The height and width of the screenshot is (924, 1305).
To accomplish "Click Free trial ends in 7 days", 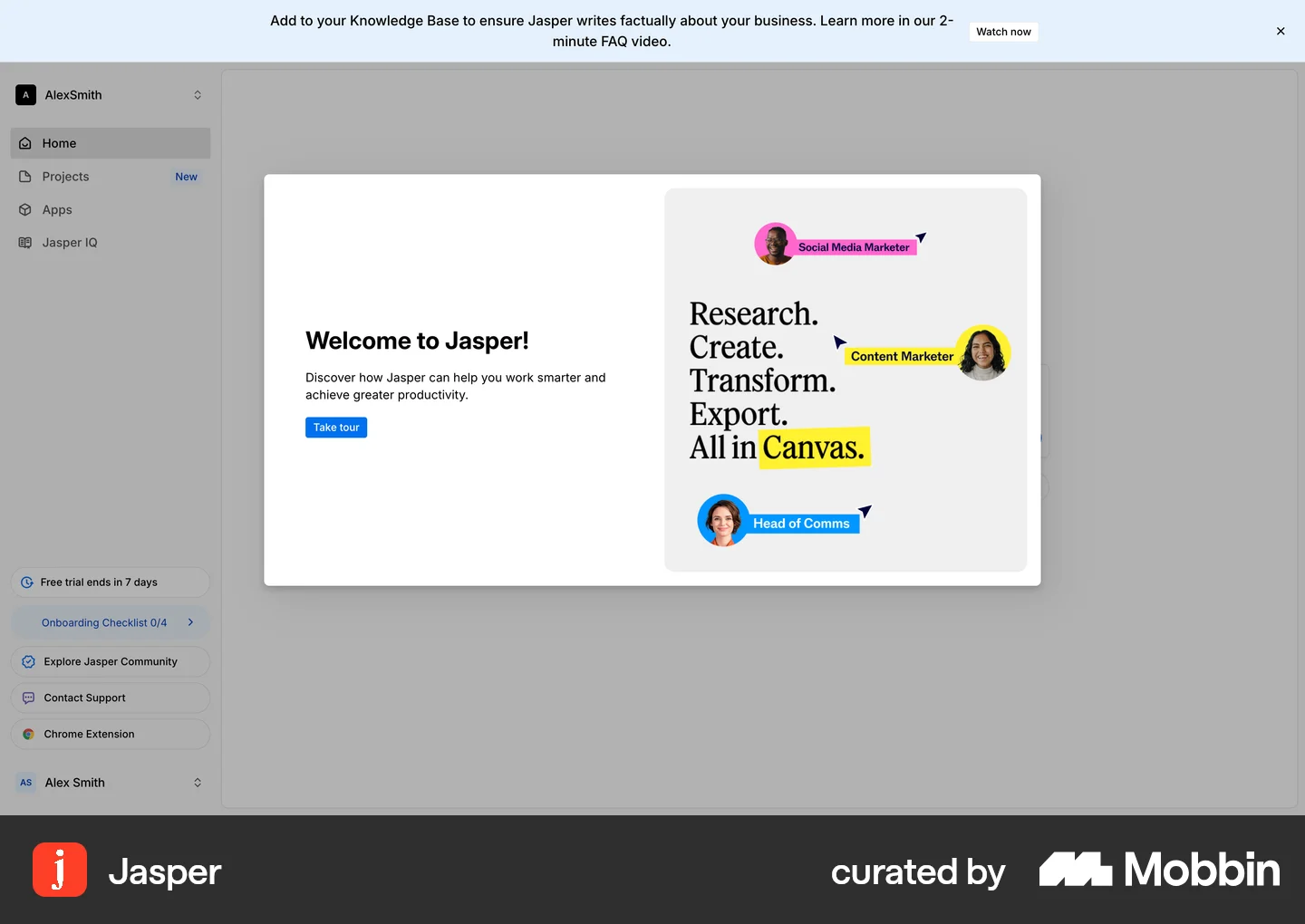I will coord(111,582).
